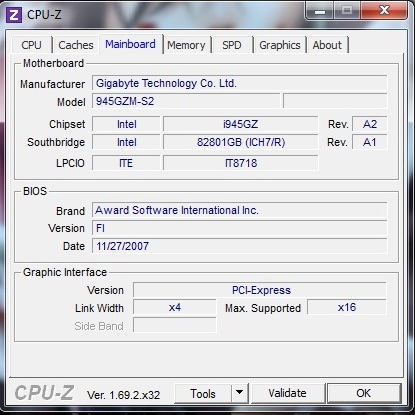Image resolution: width=415 pixels, height=415 pixels.
Task: Go to the Memory tab
Action: (186, 45)
